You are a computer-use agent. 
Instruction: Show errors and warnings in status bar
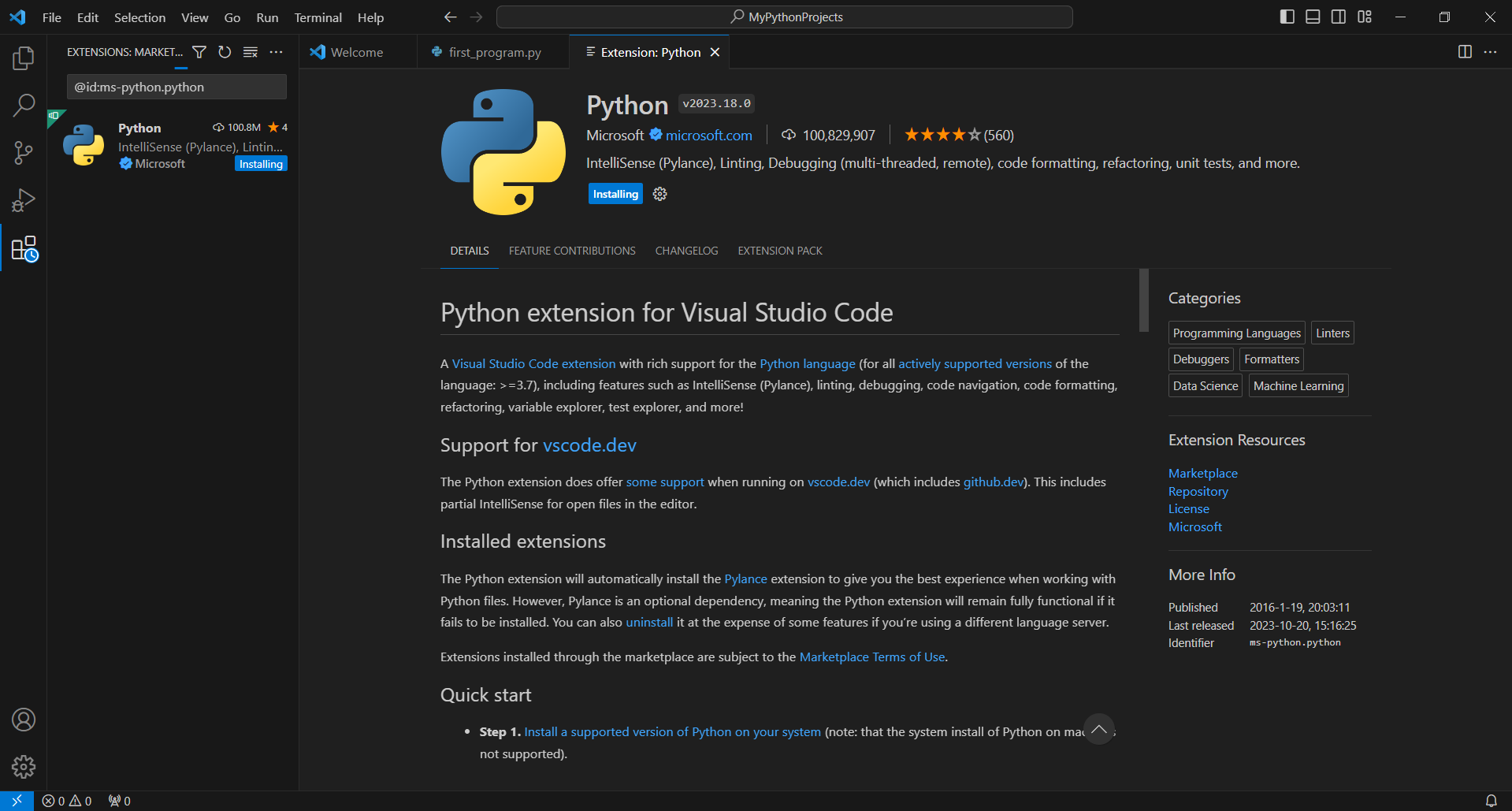point(67,801)
